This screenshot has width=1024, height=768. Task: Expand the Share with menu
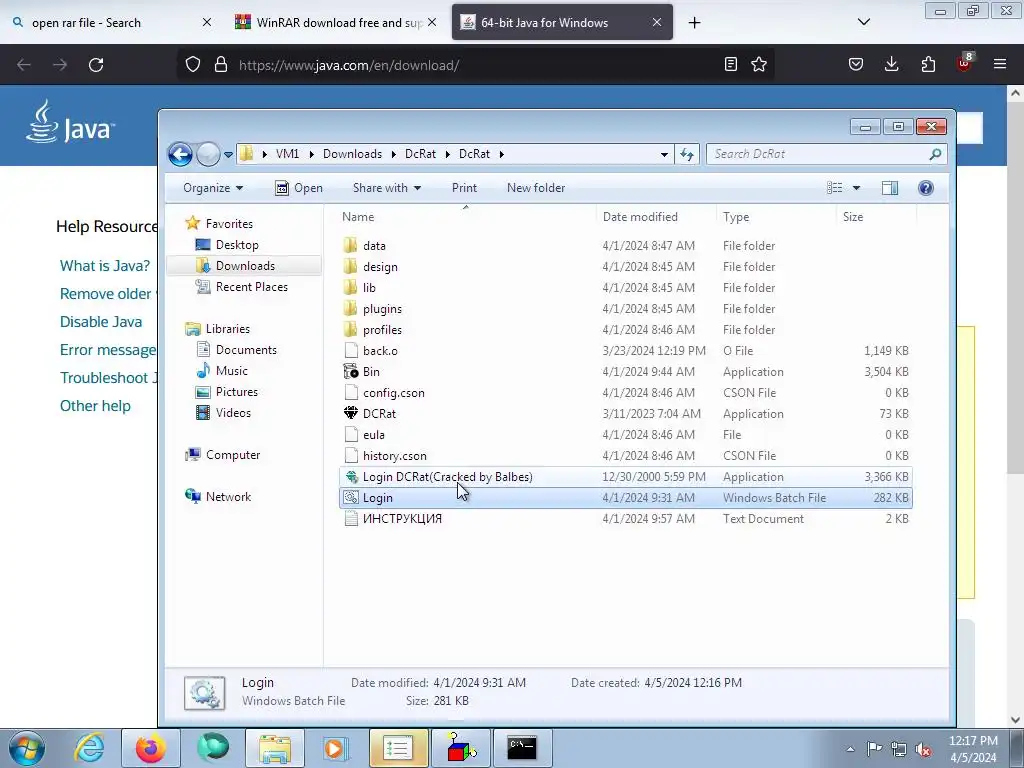pos(387,188)
